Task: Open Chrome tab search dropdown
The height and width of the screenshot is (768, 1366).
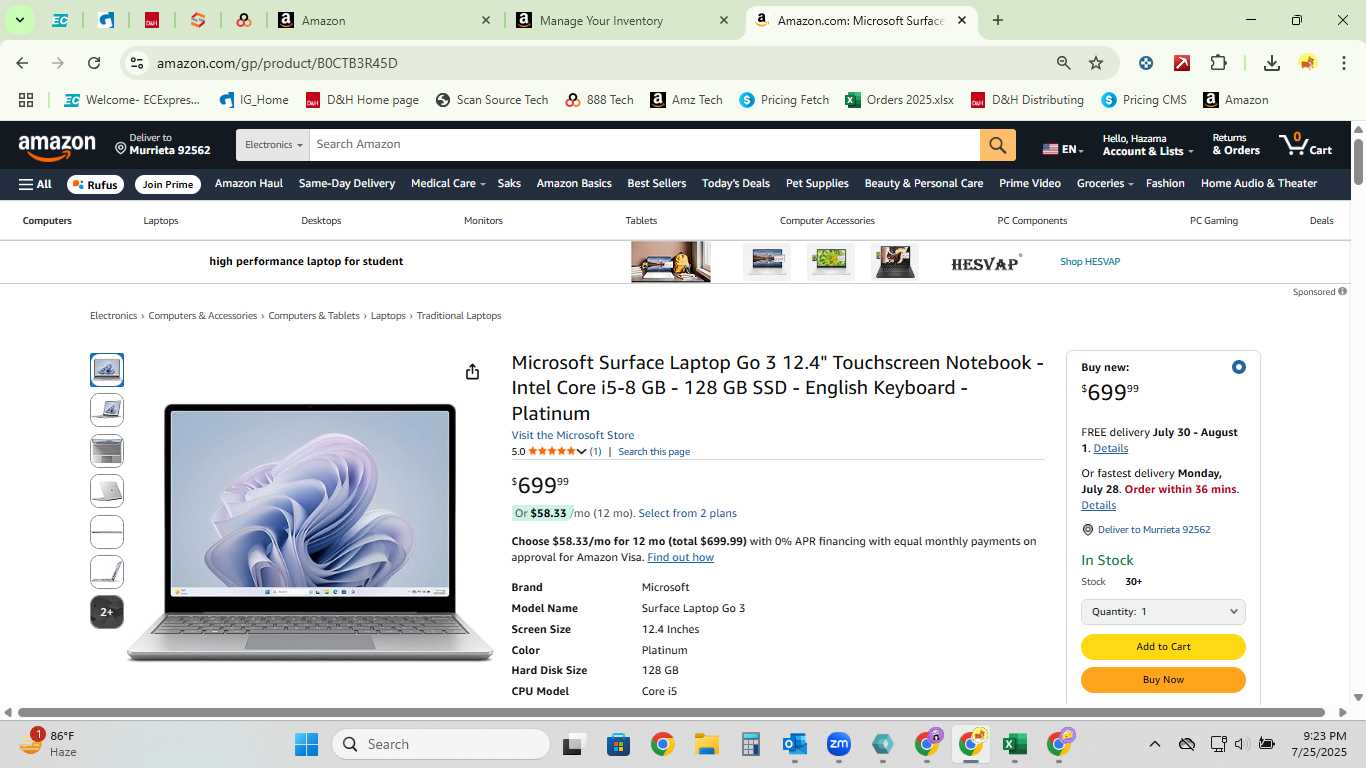Action: (x=19, y=20)
